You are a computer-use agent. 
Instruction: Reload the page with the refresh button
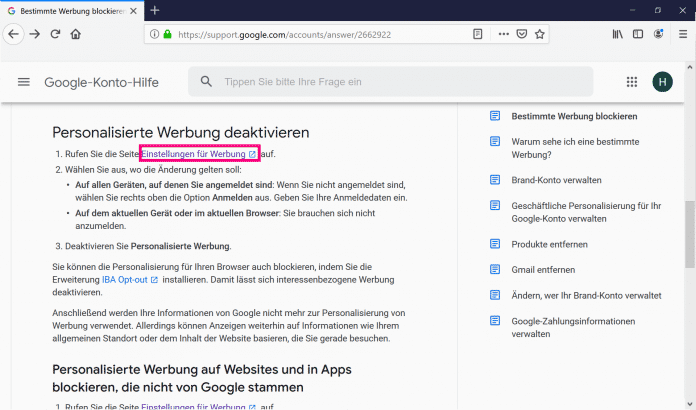click(55, 33)
